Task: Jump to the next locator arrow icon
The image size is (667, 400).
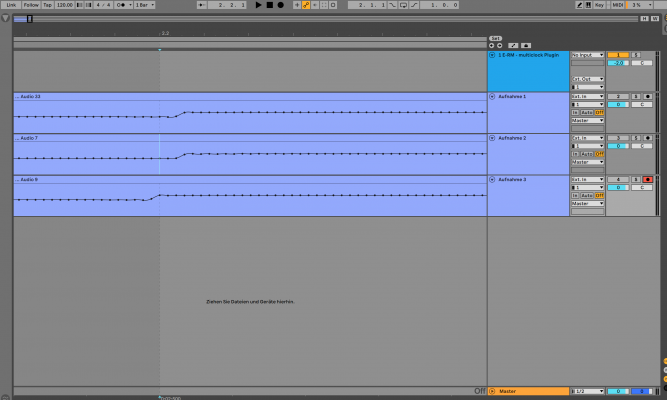Action: 499,46
